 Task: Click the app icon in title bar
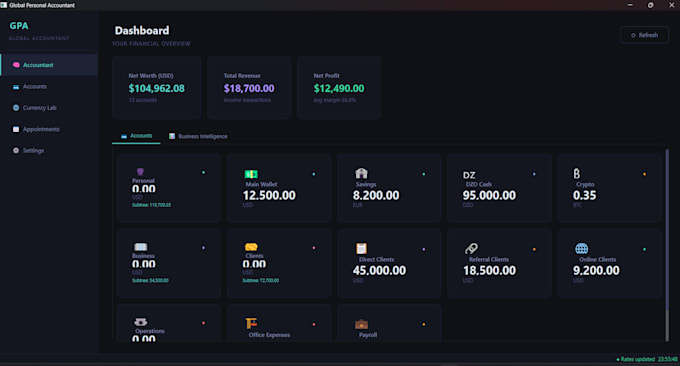point(4,5)
